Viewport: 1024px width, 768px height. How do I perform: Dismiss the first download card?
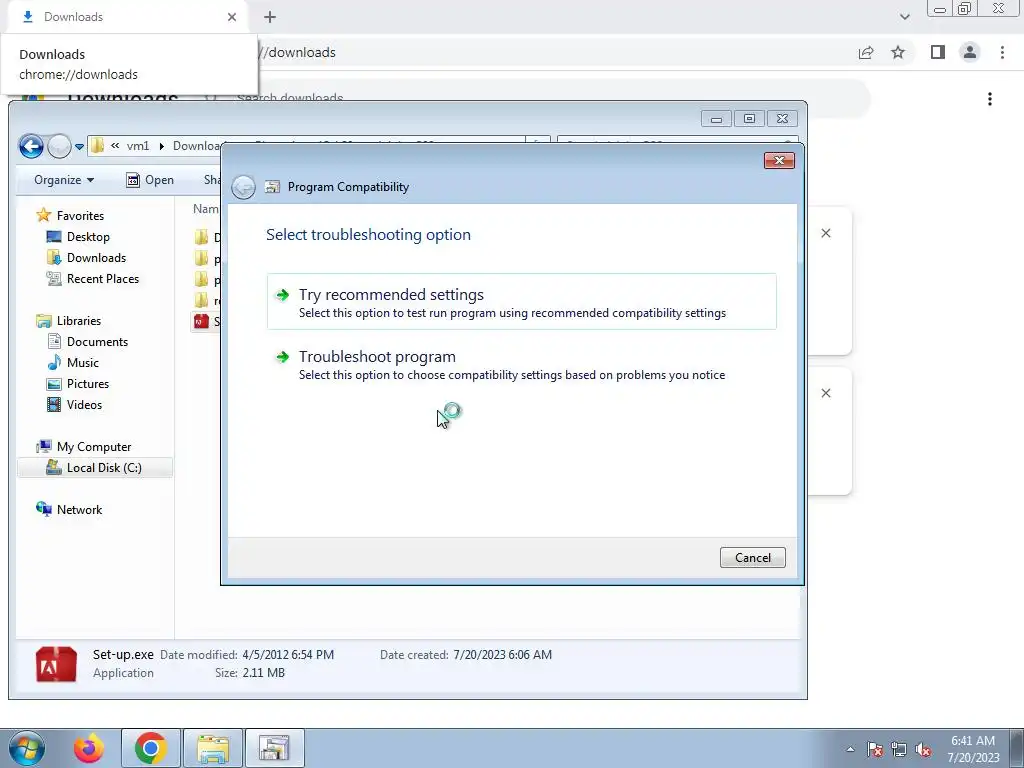[826, 233]
